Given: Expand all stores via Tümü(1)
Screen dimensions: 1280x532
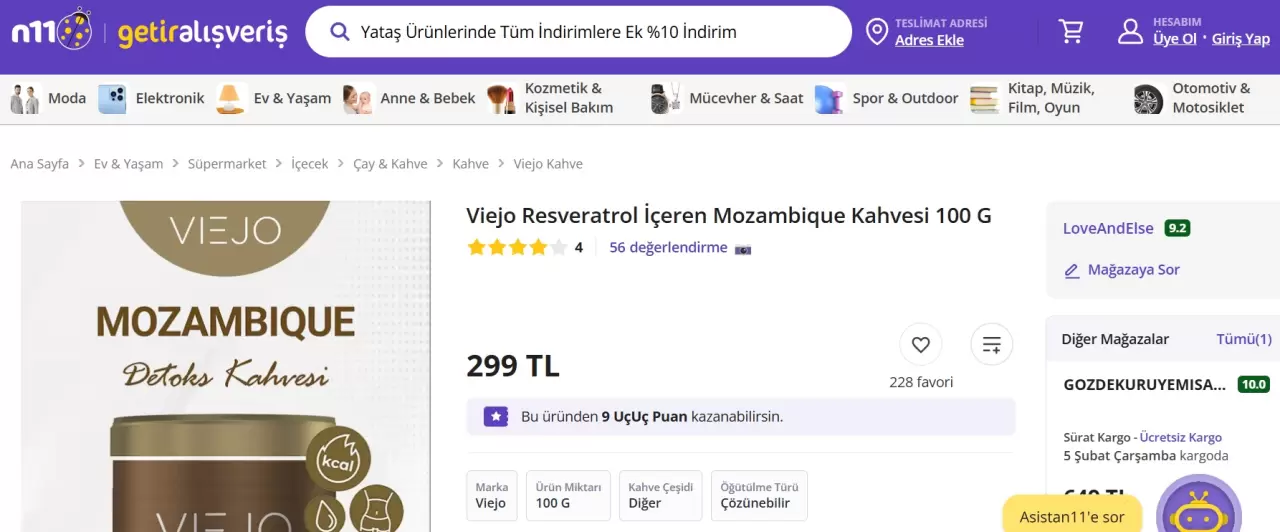Looking at the screenshot, I should point(1243,339).
